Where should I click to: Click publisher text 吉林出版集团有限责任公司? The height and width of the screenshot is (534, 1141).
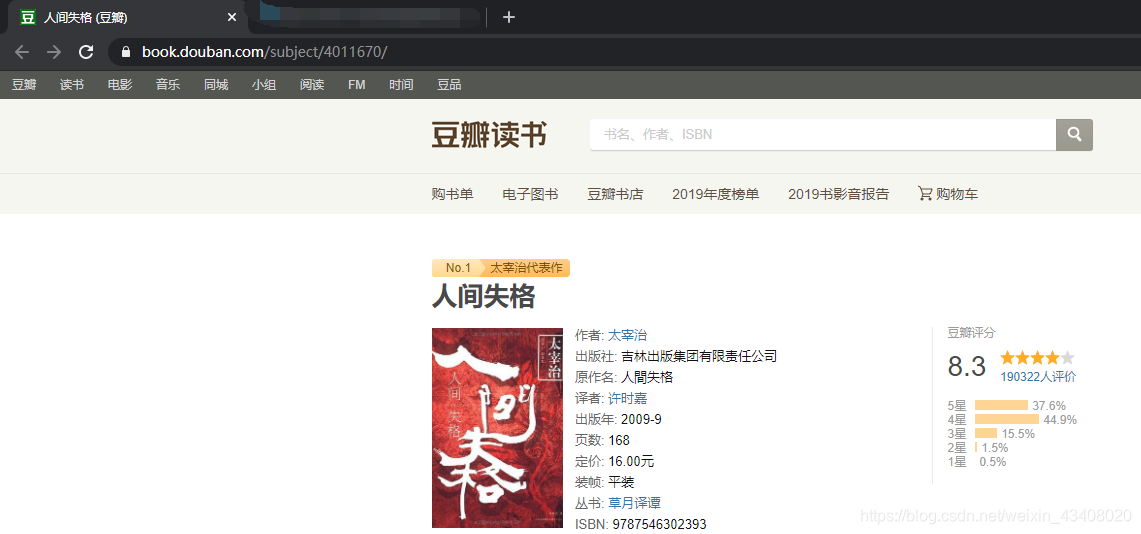pos(699,356)
